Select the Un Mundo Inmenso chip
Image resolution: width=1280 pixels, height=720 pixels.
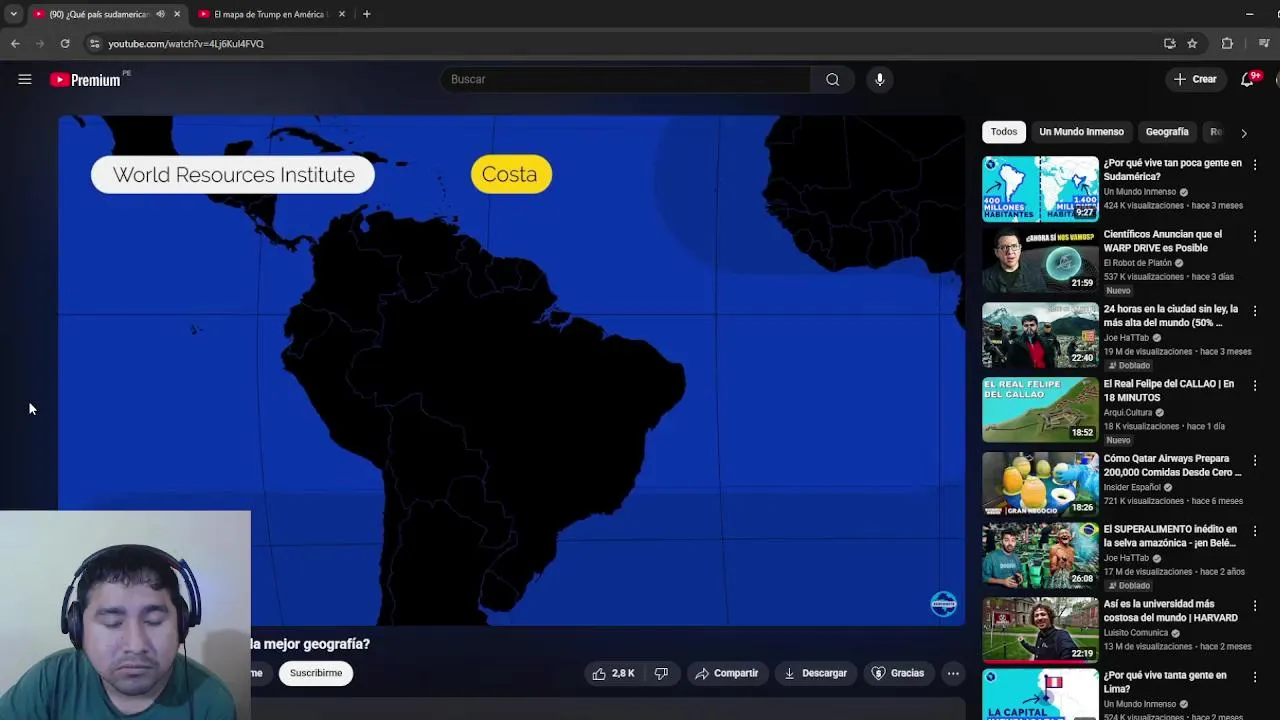tap(1081, 132)
